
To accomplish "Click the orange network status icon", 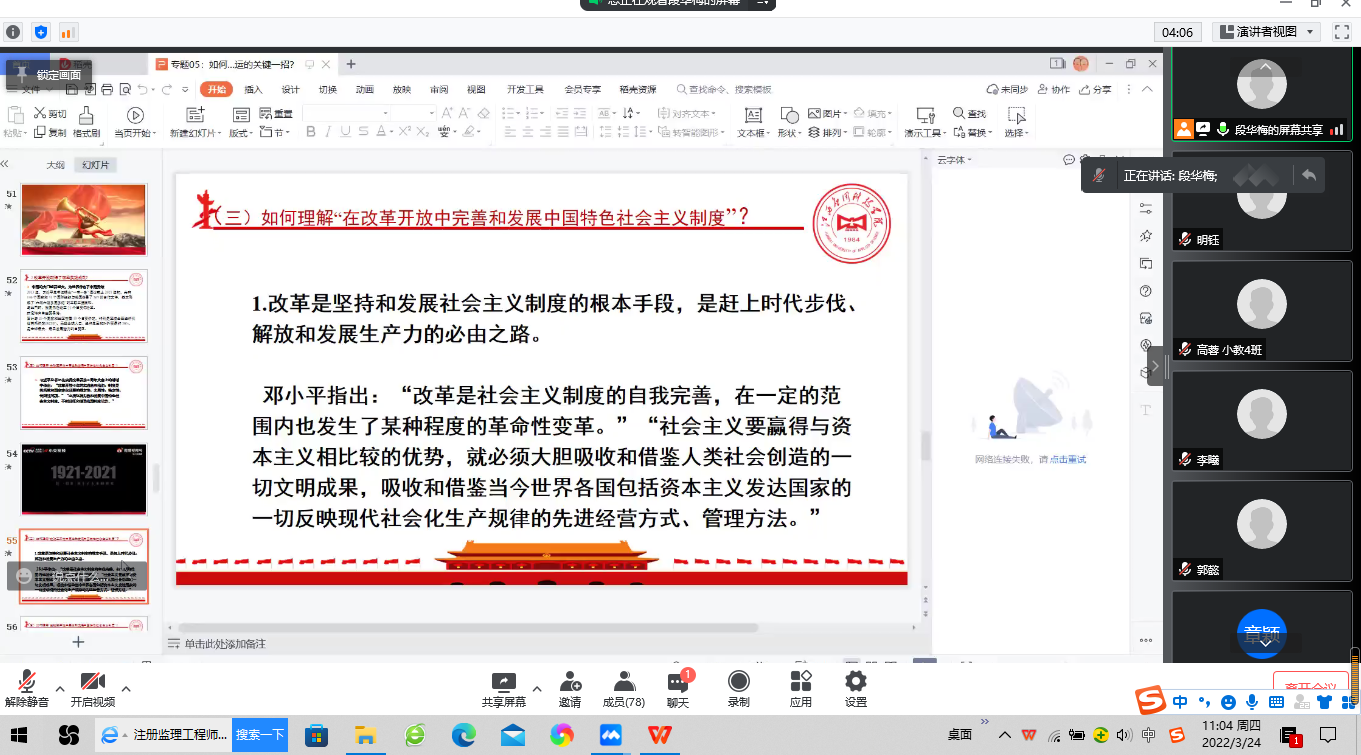I will (68, 32).
